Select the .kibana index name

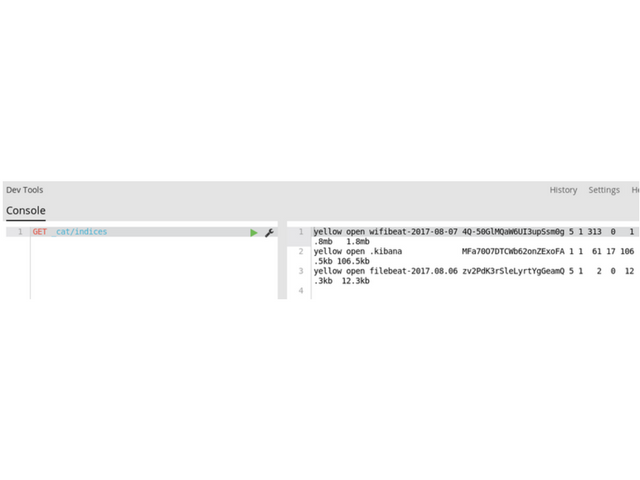coord(386,251)
